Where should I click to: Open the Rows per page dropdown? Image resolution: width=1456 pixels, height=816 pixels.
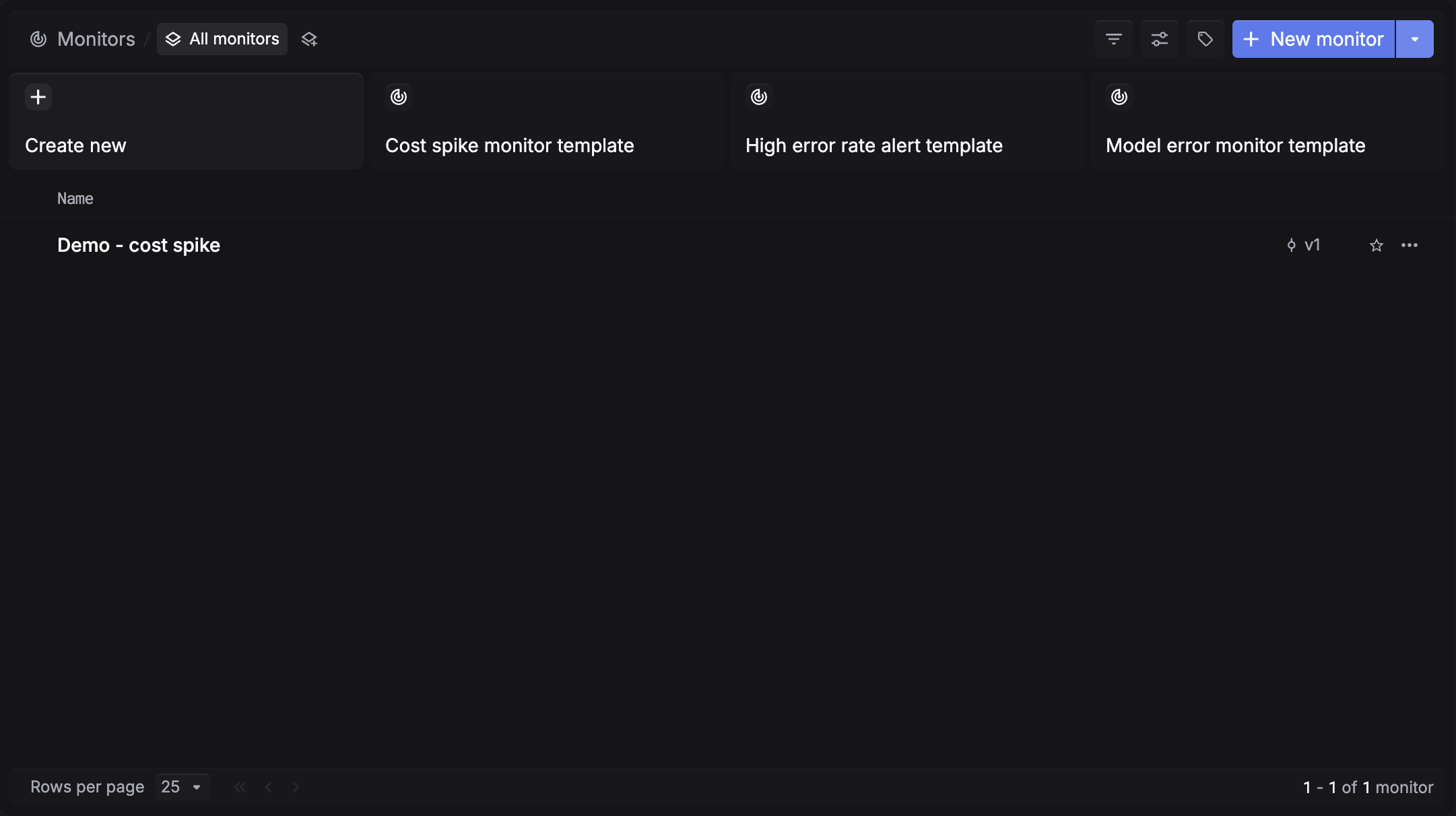(181, 786)
